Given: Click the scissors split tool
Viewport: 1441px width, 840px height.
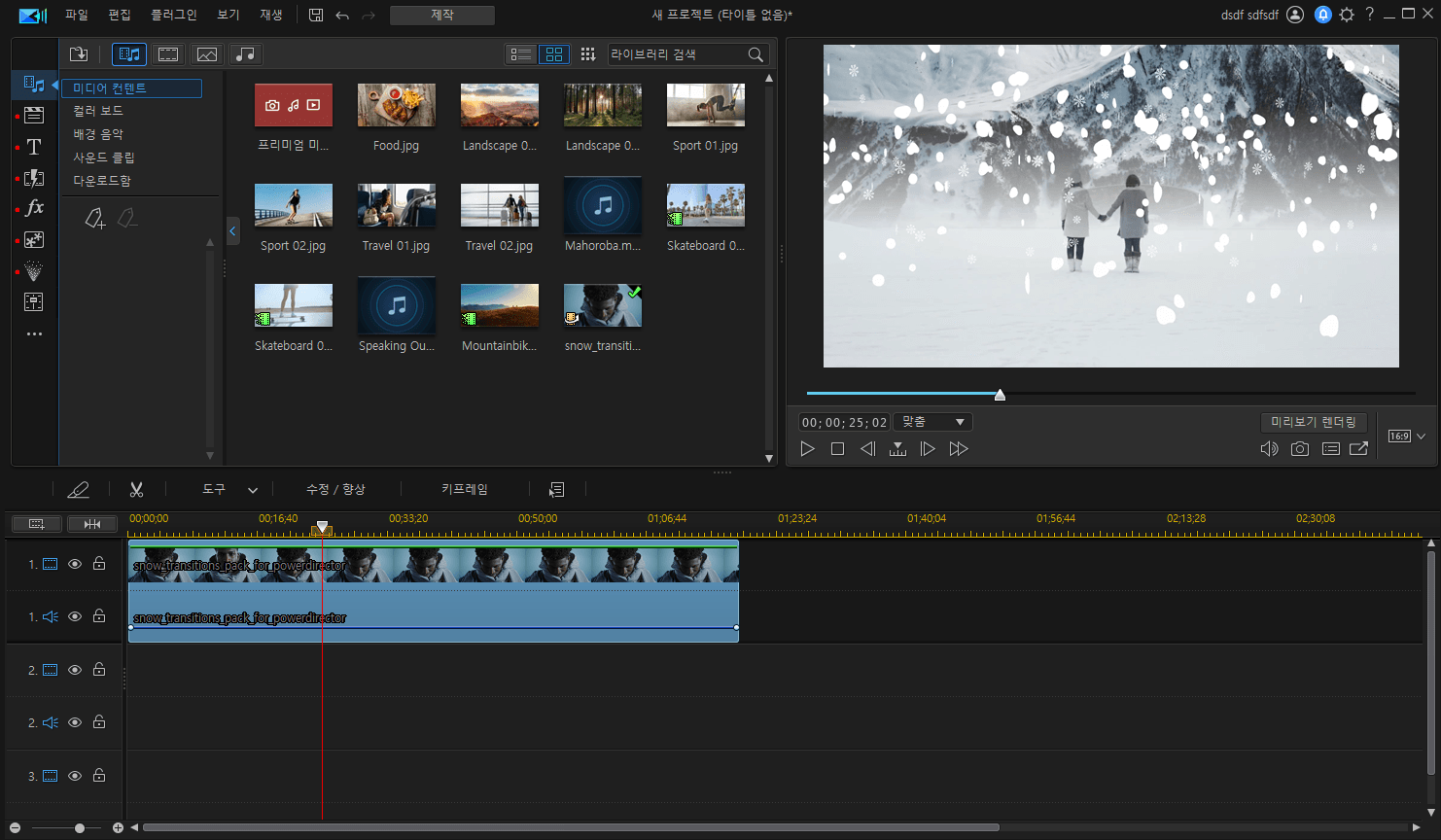Looking at the screenshot, I should [x=136, y=490].
